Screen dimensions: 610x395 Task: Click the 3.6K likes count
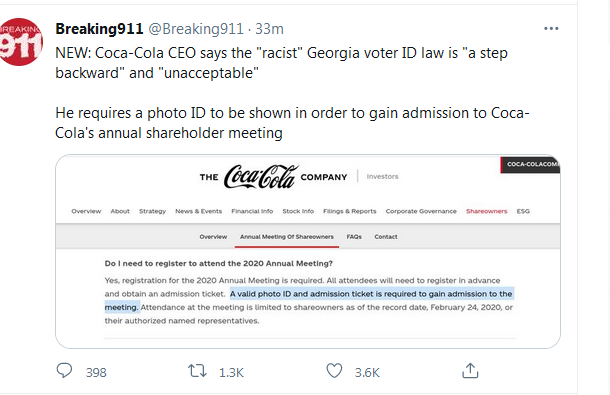pyautogui.click(x=367, y=372)
